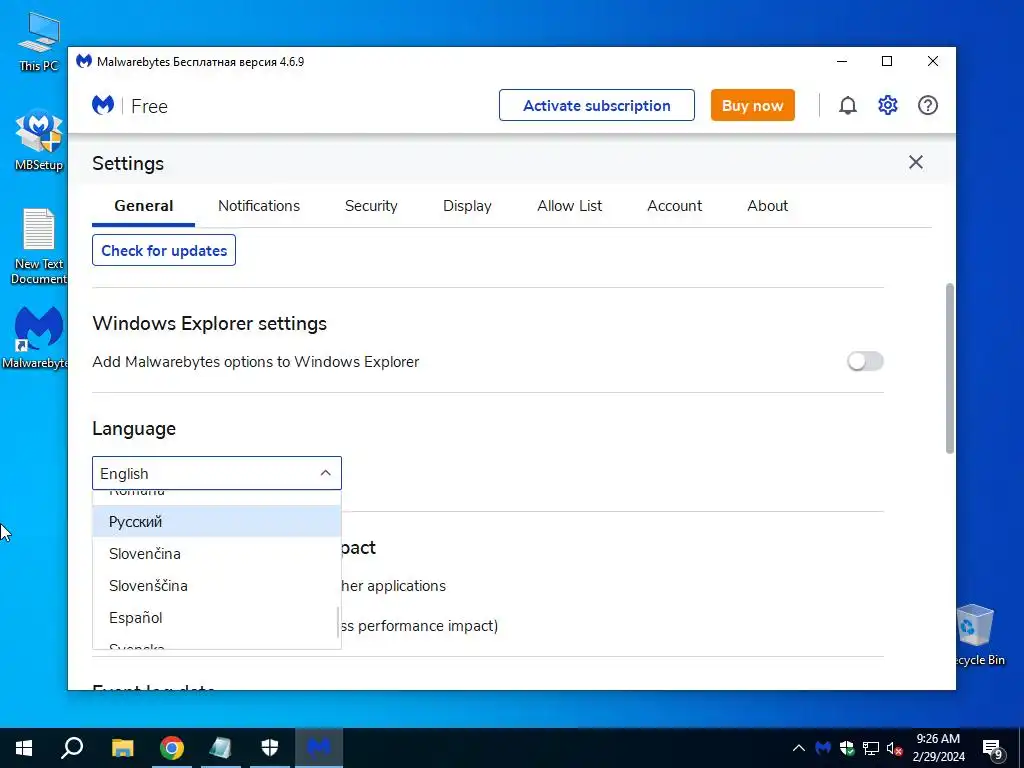Click the Language section heading

134,428
